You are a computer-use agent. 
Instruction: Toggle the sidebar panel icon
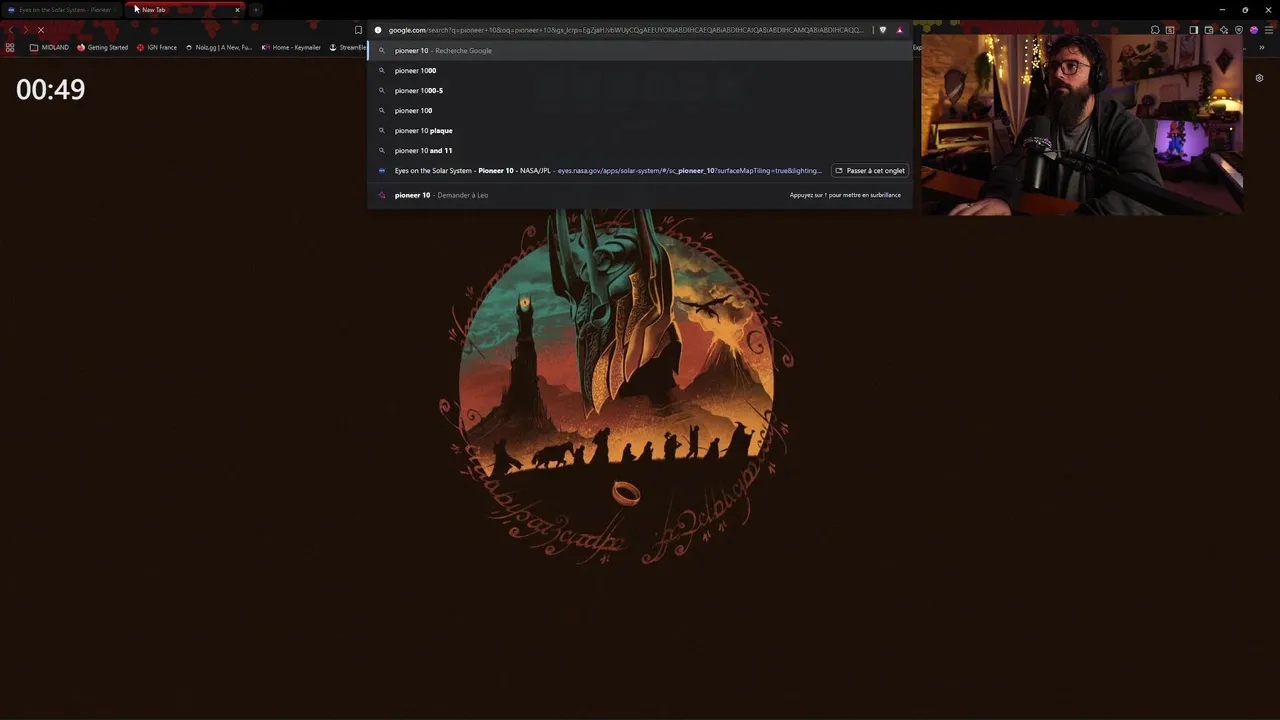(x=1194, y=30)
